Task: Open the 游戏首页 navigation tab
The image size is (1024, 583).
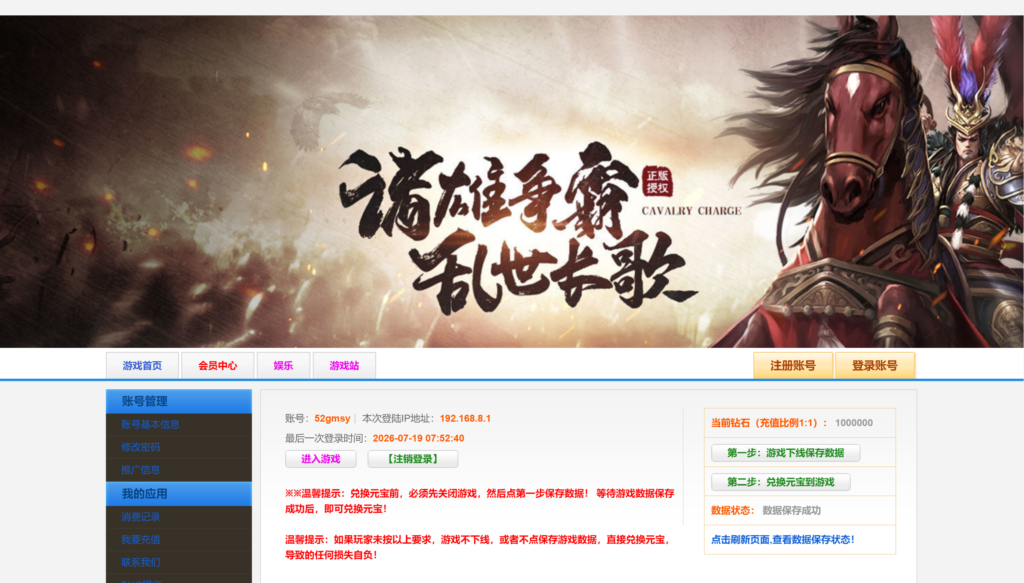Action: (x=142, y=366)
